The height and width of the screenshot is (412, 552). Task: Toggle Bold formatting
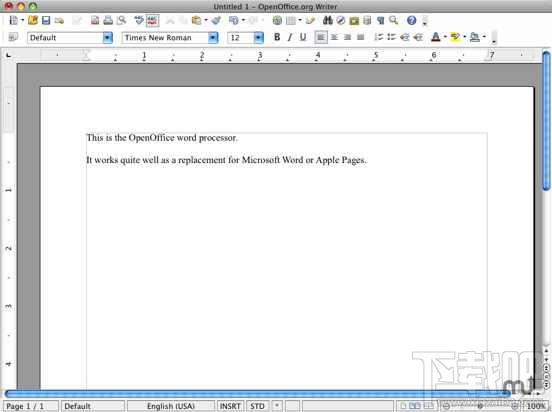click(x=277, y=37)
